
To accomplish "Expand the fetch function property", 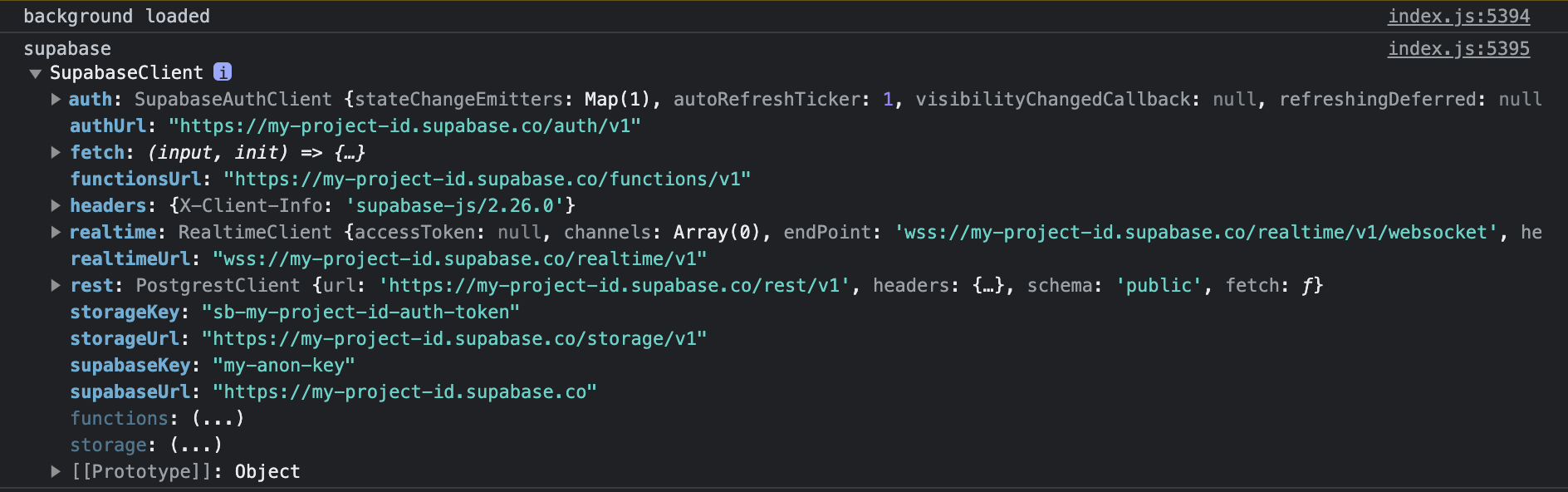I will [56, 153].
